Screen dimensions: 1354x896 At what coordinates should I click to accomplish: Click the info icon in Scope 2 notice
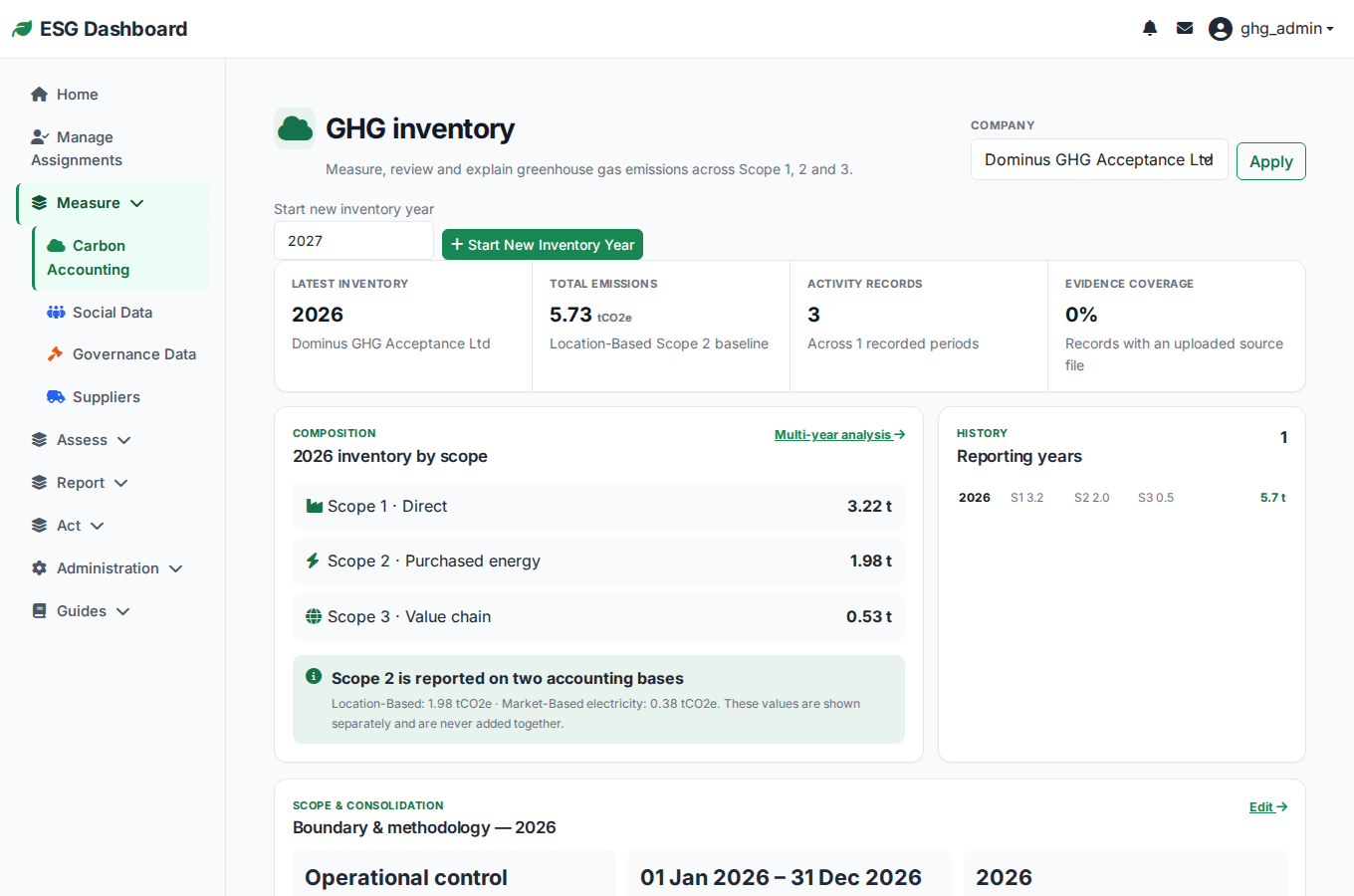[x=314, y=676]
